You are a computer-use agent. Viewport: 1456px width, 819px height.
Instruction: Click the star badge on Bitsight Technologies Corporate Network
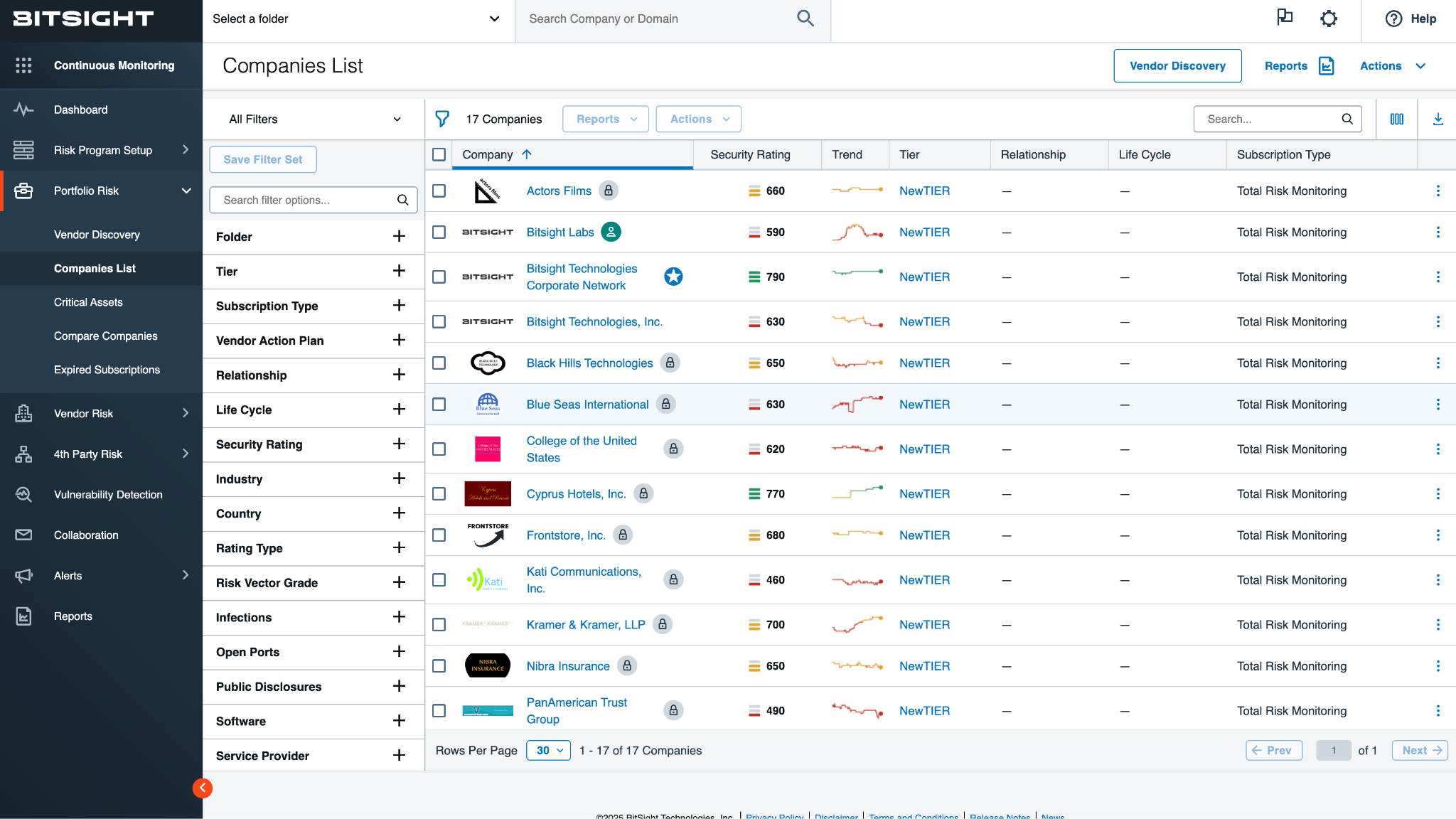[673, 277]
